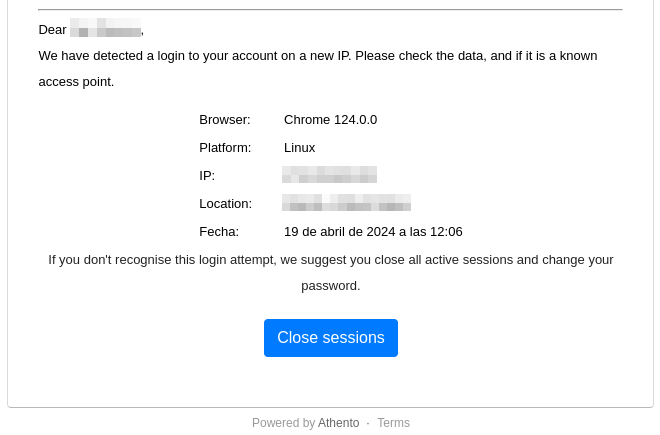Click the IP: label
The height and width of the screenshot is (435, 660).
(207, 176)
